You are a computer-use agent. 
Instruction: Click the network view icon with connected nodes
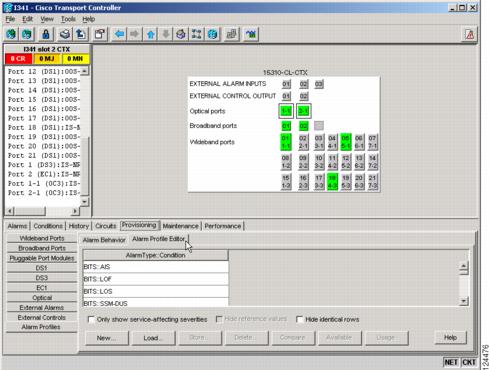197,34
